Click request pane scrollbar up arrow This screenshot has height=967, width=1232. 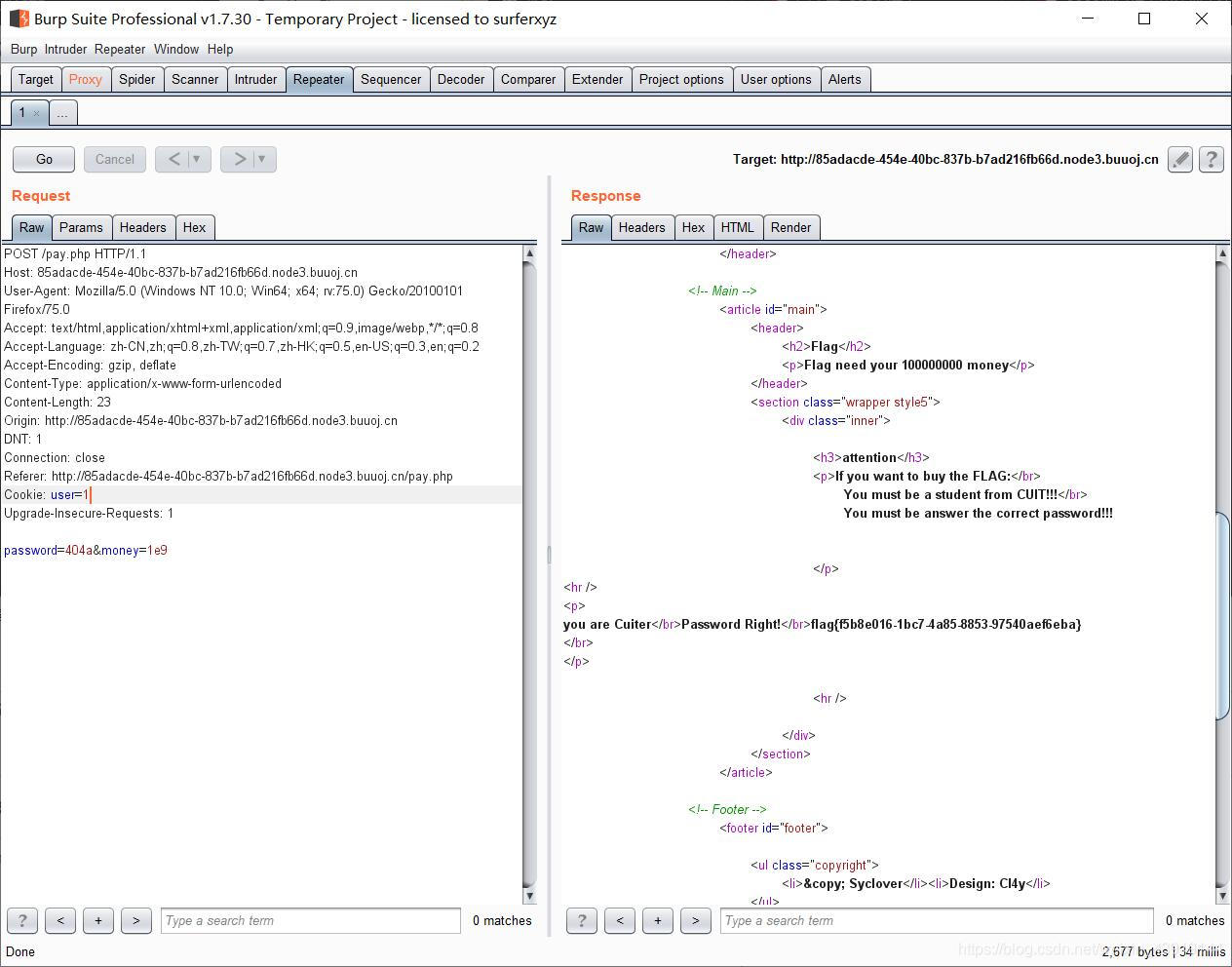pos(529,253)
